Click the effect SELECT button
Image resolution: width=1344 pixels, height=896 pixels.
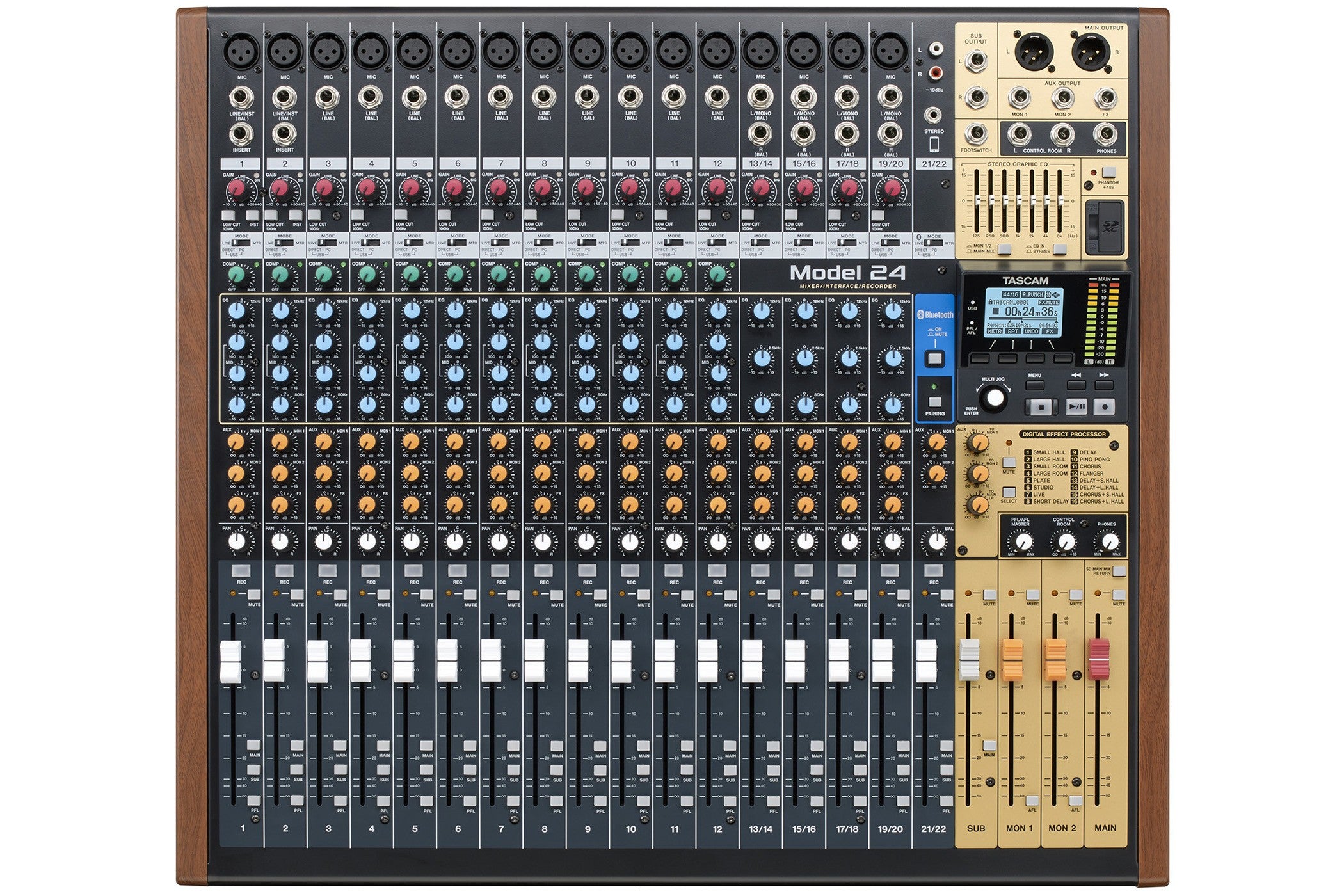point(1009,492)
